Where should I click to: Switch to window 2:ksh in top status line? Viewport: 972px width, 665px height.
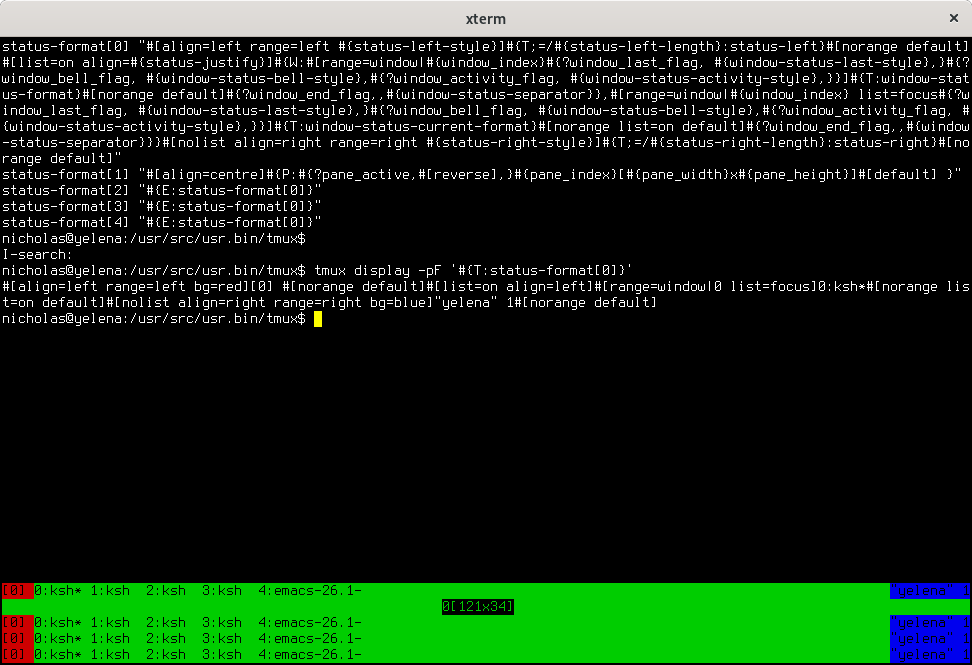166,591
